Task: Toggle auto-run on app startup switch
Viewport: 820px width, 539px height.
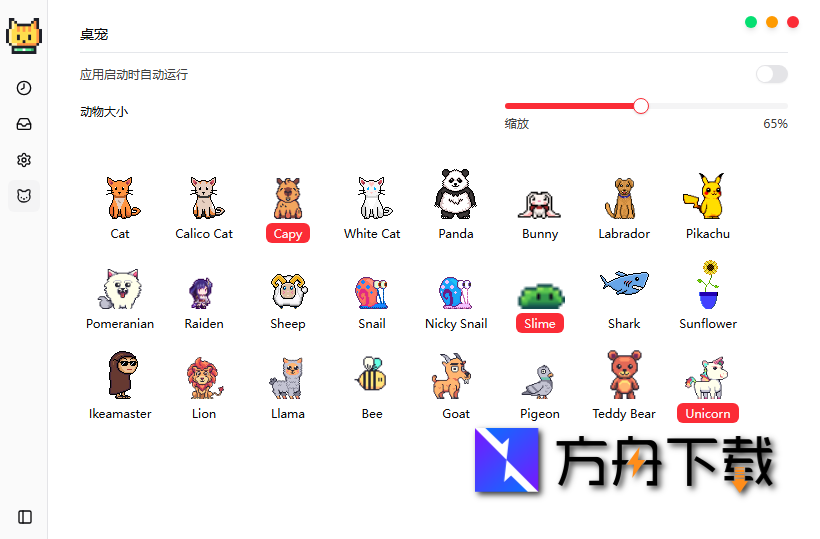Action: tap(771, 74)
